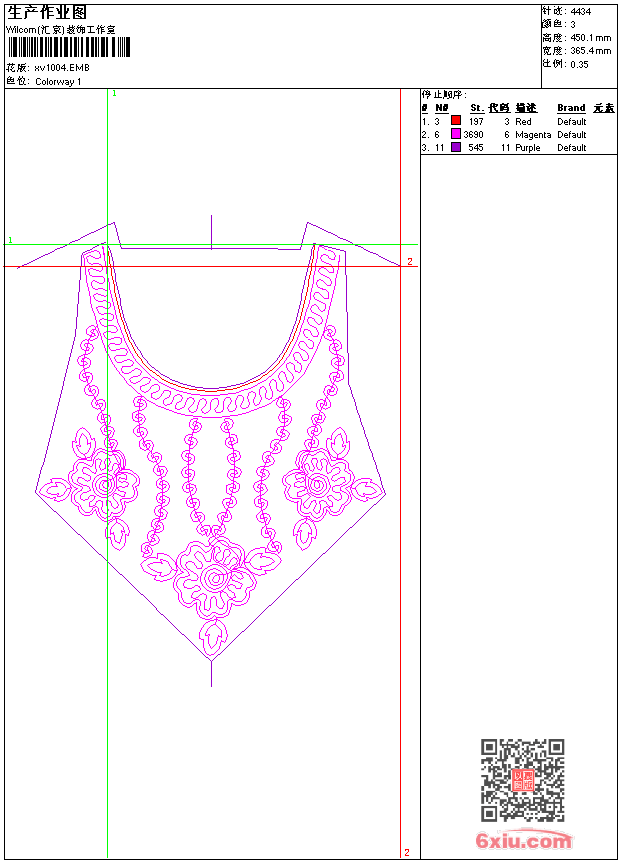620x860 pixels.
Task: Click the 'Colorway 1' label
Action: point(58,82)
